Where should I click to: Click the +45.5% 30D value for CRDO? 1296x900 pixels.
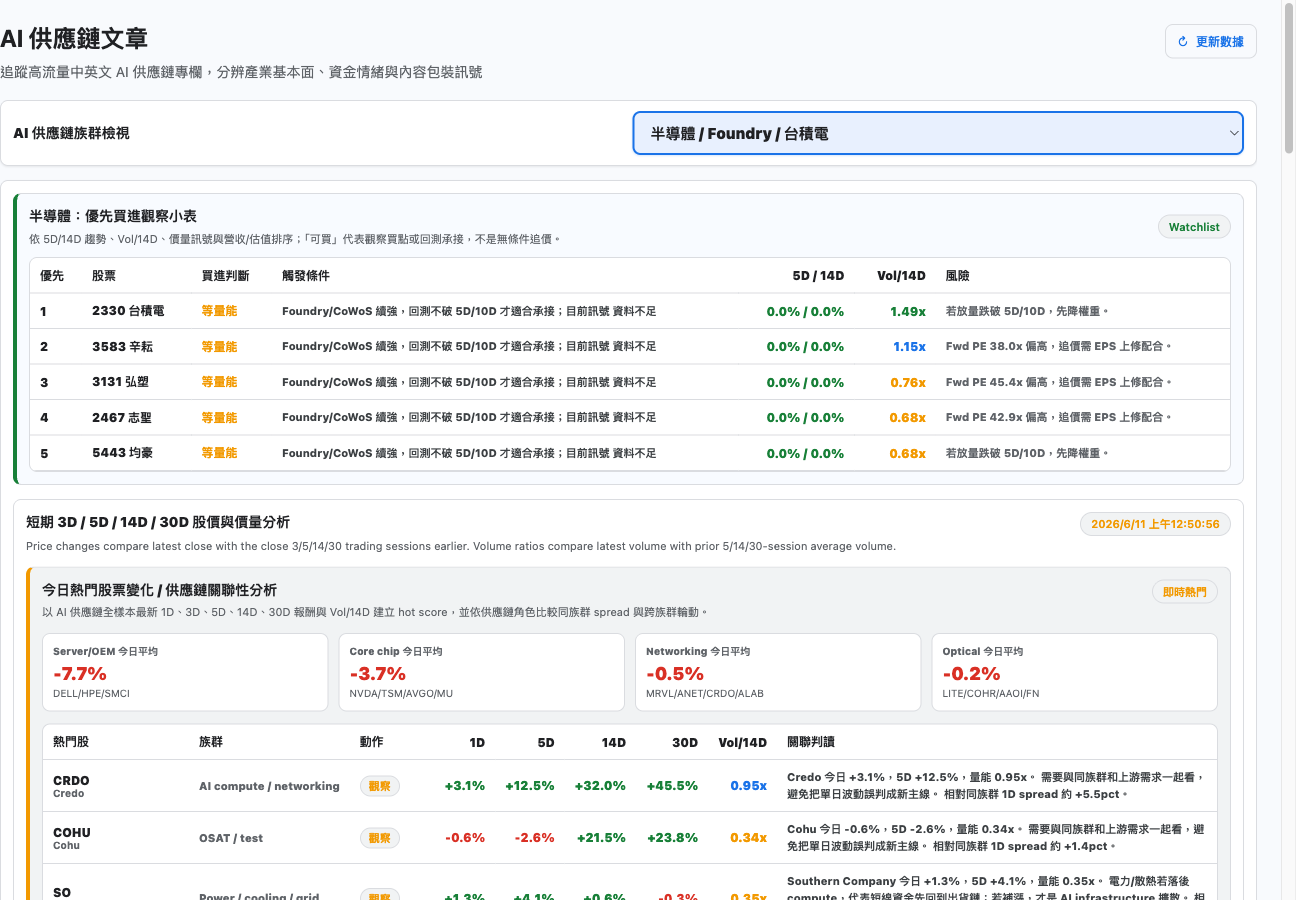672,786
